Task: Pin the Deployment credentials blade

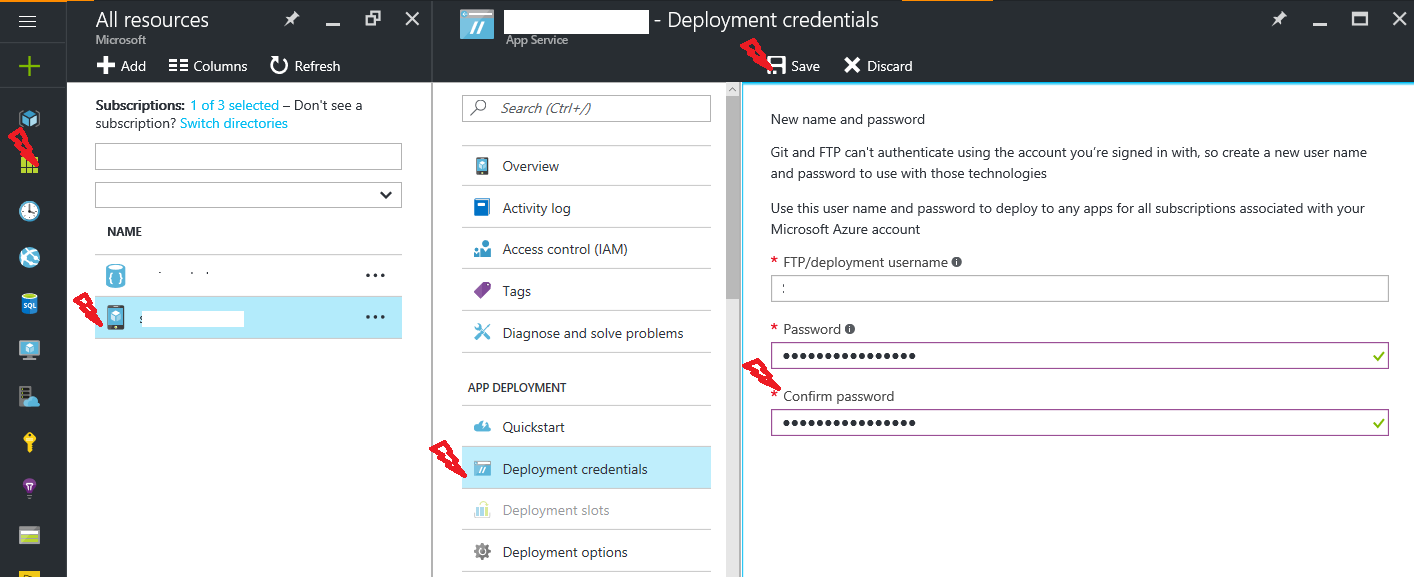Action: tap(1279, 19)
